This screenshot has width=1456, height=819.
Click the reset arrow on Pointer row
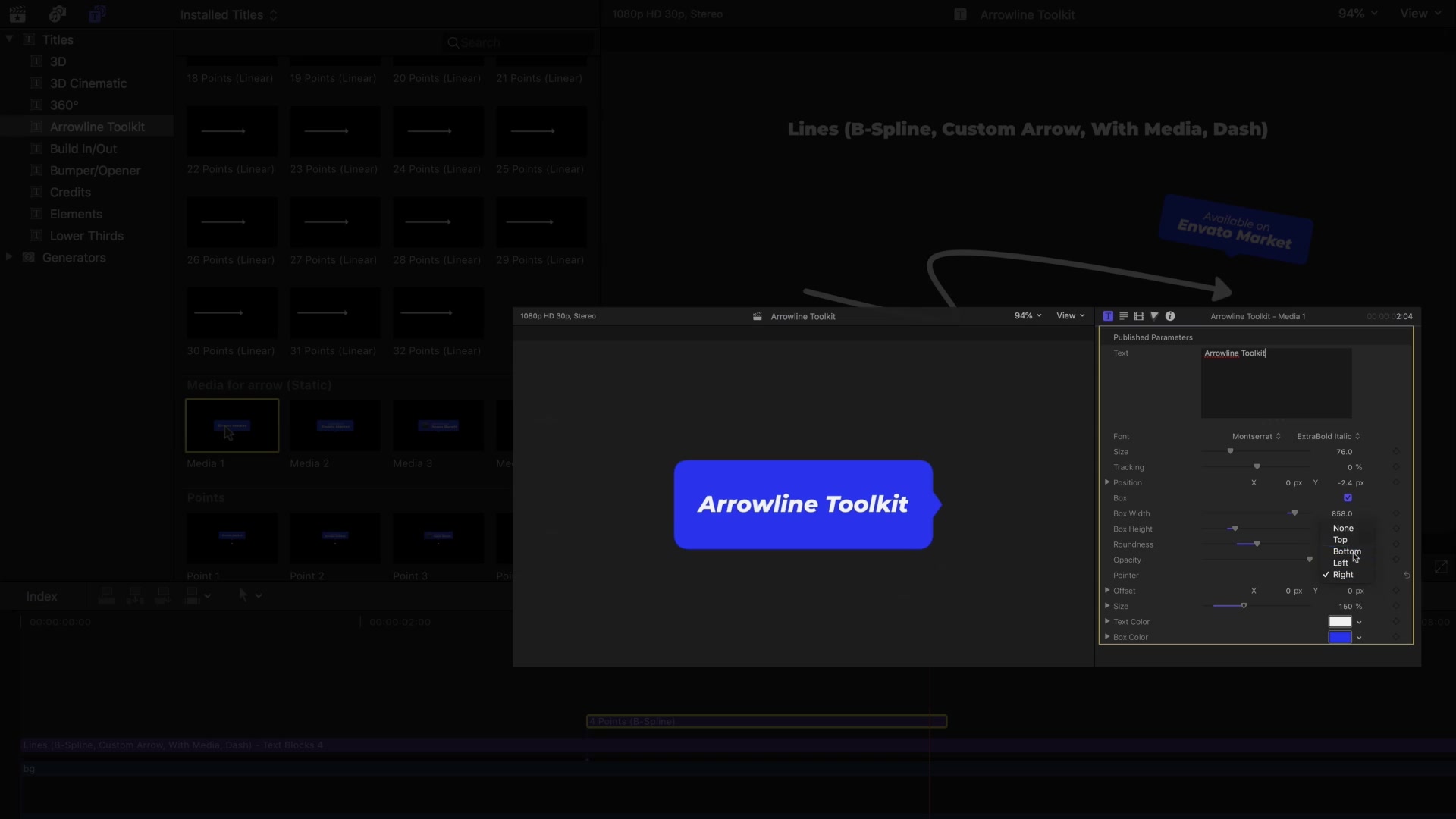pos(1407,575)
